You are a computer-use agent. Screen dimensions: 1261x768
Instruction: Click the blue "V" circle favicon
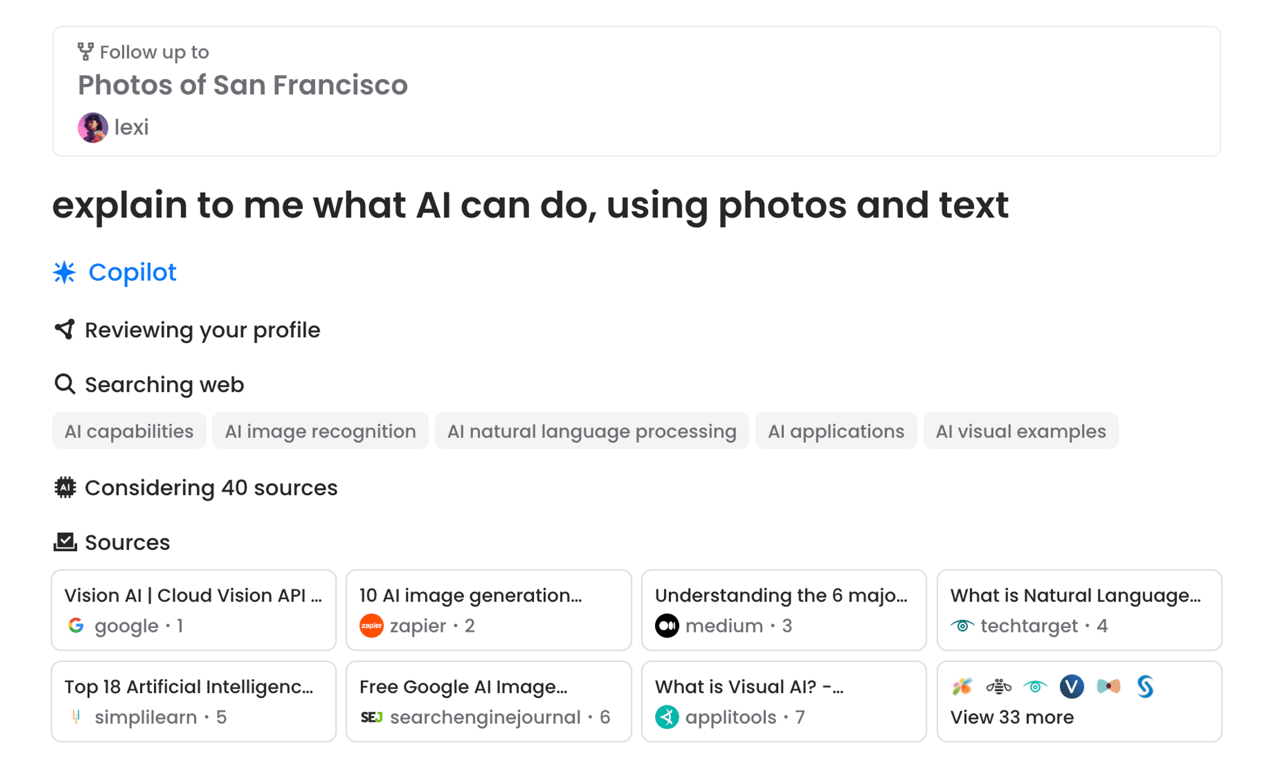pos(1071,686)
